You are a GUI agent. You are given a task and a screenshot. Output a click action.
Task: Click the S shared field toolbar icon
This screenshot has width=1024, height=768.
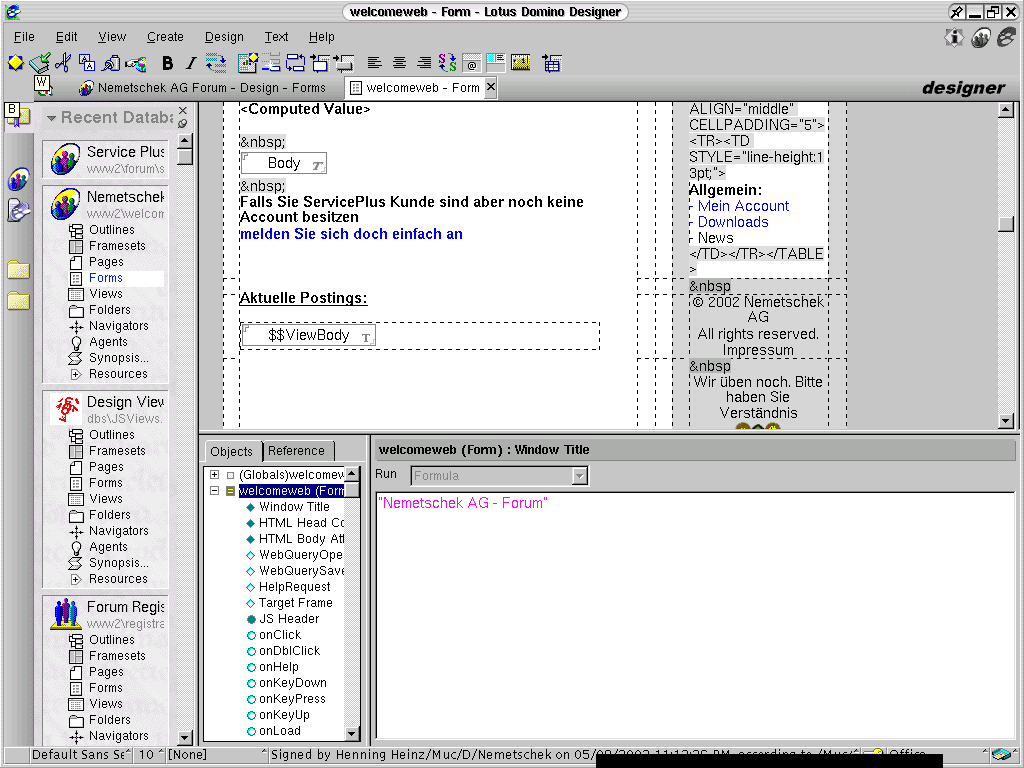[x=447, y=63]
